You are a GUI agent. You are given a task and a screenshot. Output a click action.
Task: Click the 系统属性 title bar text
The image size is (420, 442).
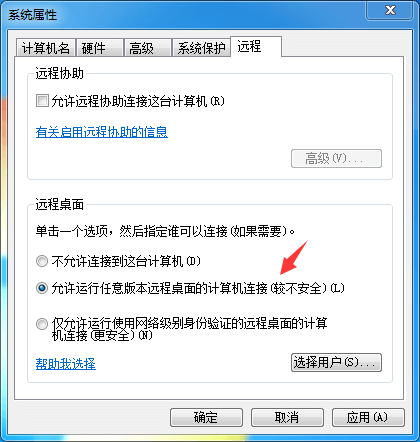32,15
